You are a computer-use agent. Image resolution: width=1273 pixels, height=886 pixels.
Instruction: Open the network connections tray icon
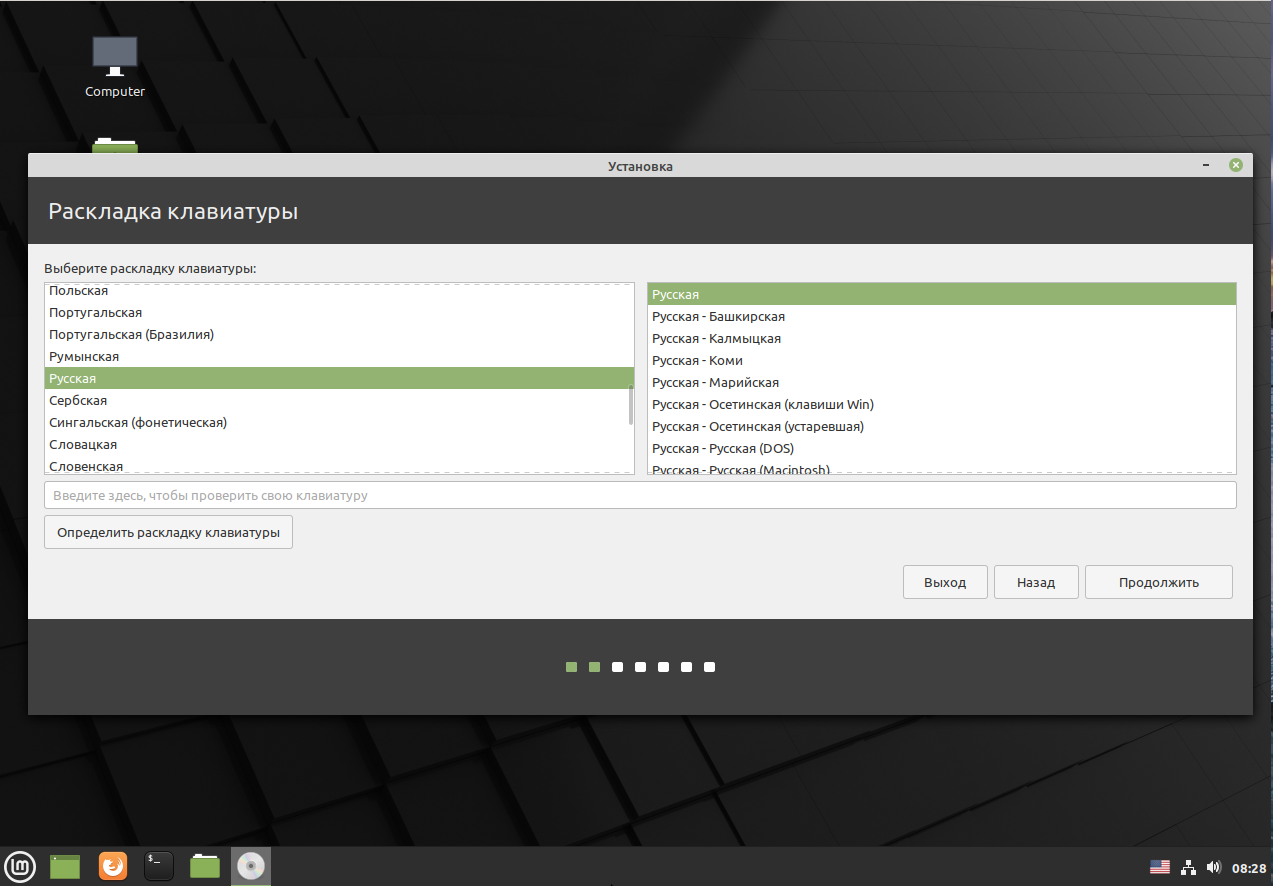coord(1188,867)
